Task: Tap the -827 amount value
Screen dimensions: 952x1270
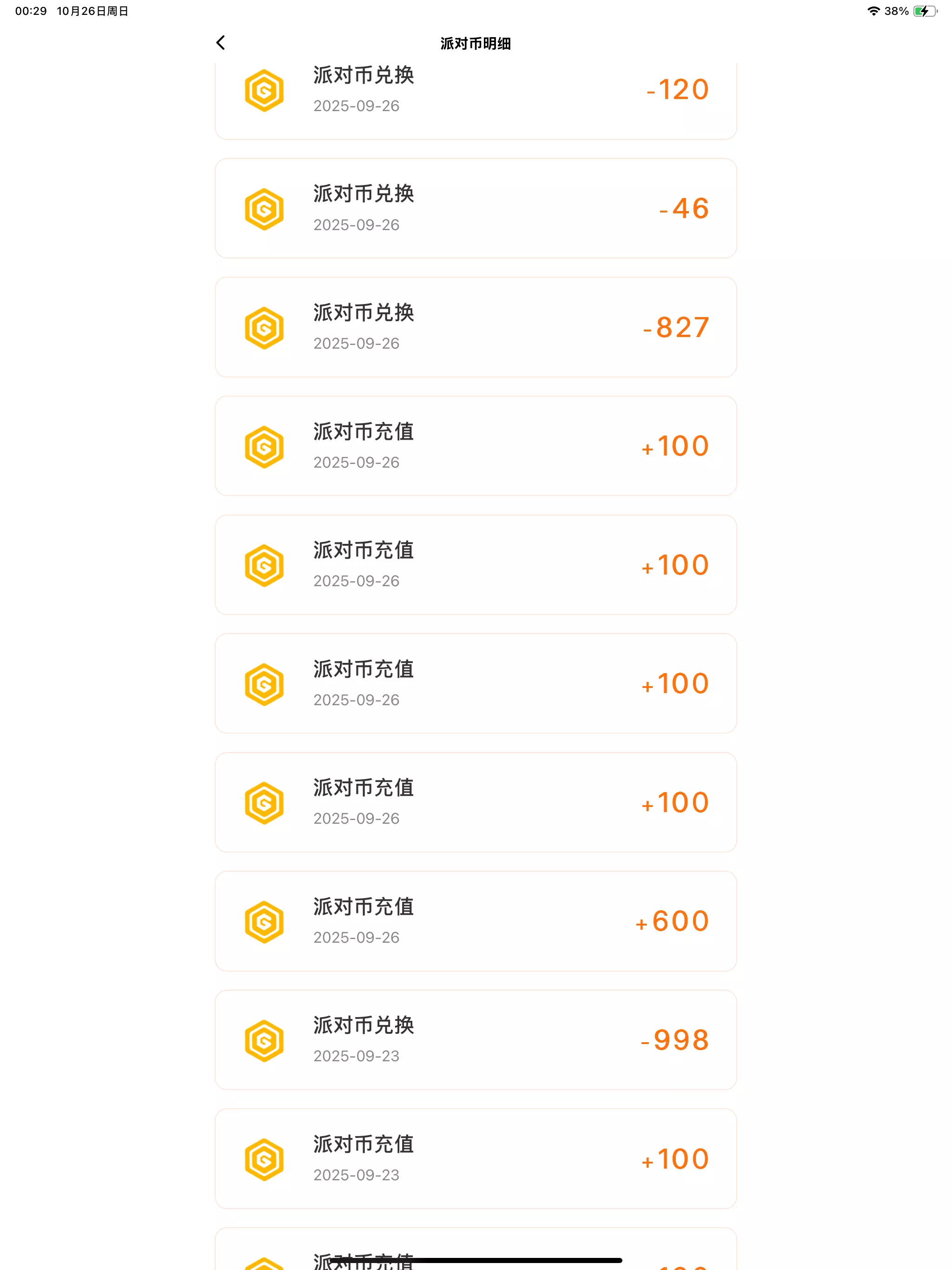Action: coord(676,328)
